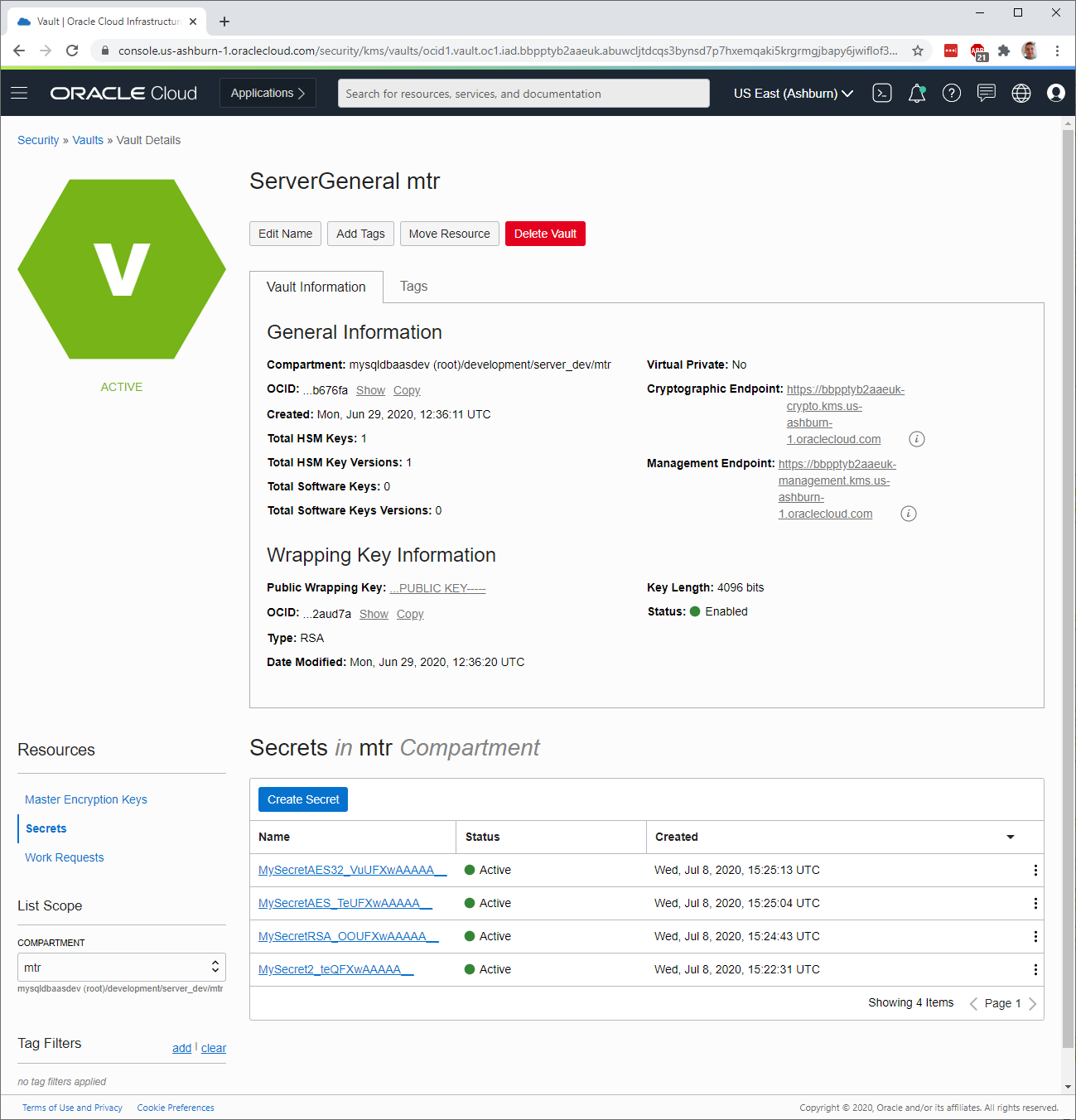Open the Cryptographic Endpoint URL link
The height and width of the screenshot is (1120, 1076).
click(x=845, y=414)
